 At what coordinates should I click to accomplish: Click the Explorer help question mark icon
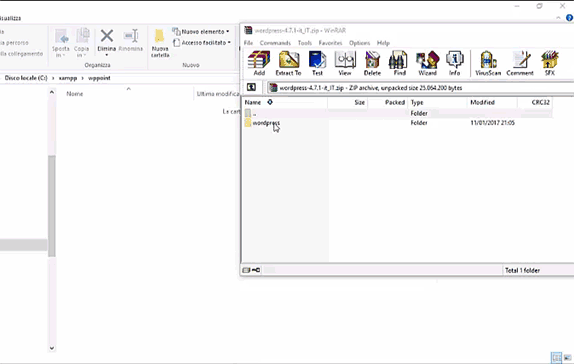pos(569,18)
